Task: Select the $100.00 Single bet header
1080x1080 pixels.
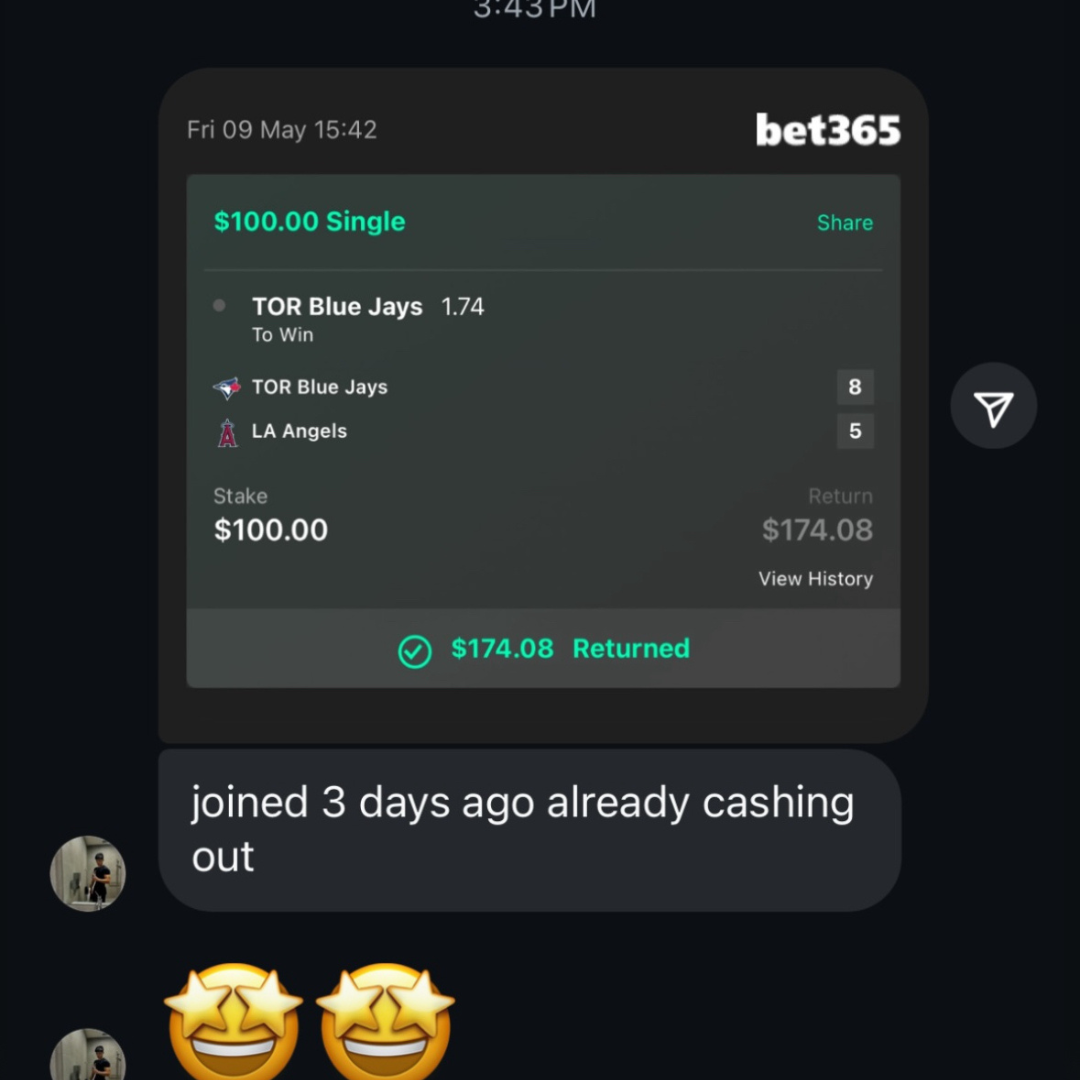Action: pos(310,222)
